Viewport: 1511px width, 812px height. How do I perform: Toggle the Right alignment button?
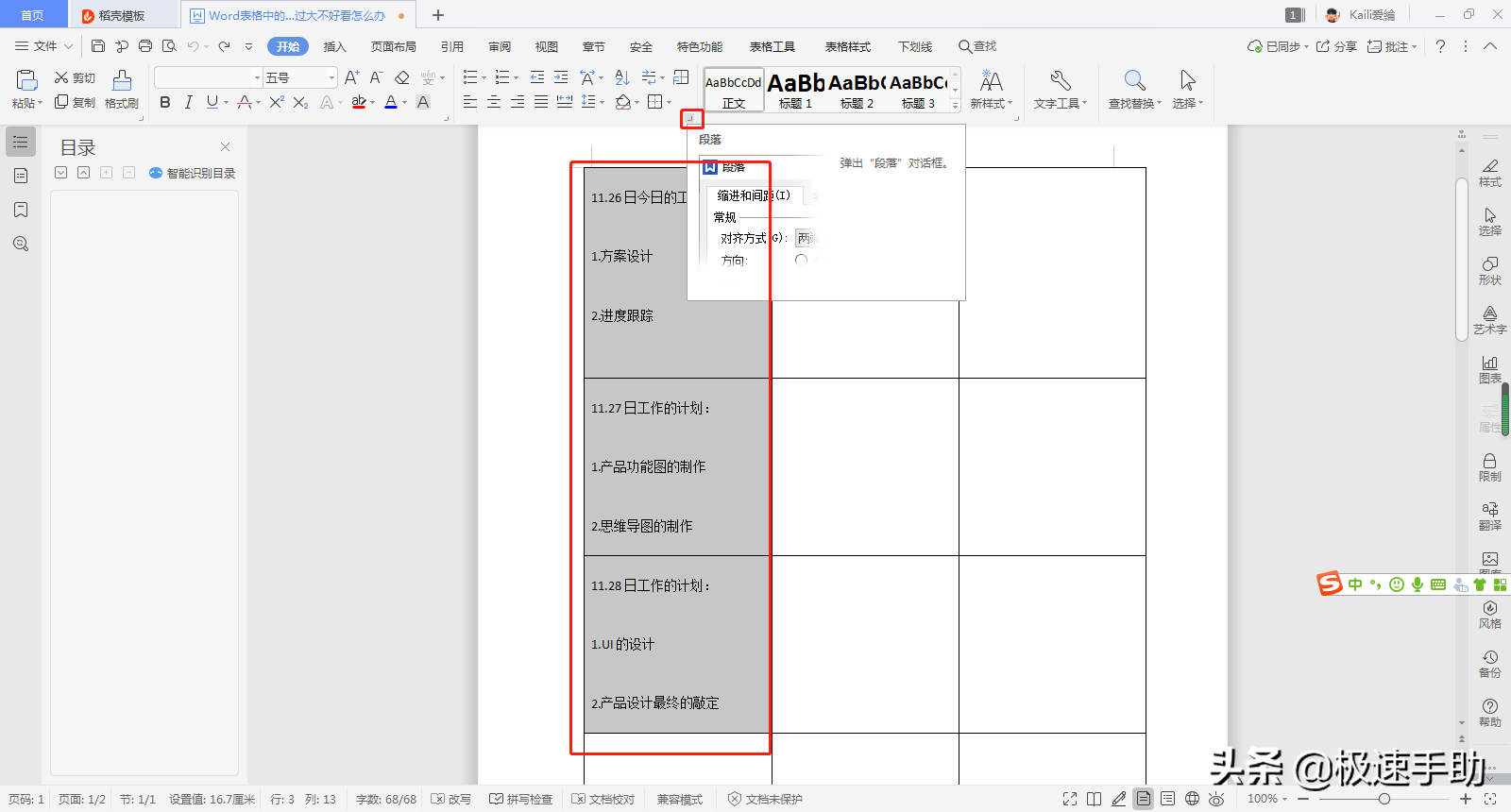coord(518,102)
